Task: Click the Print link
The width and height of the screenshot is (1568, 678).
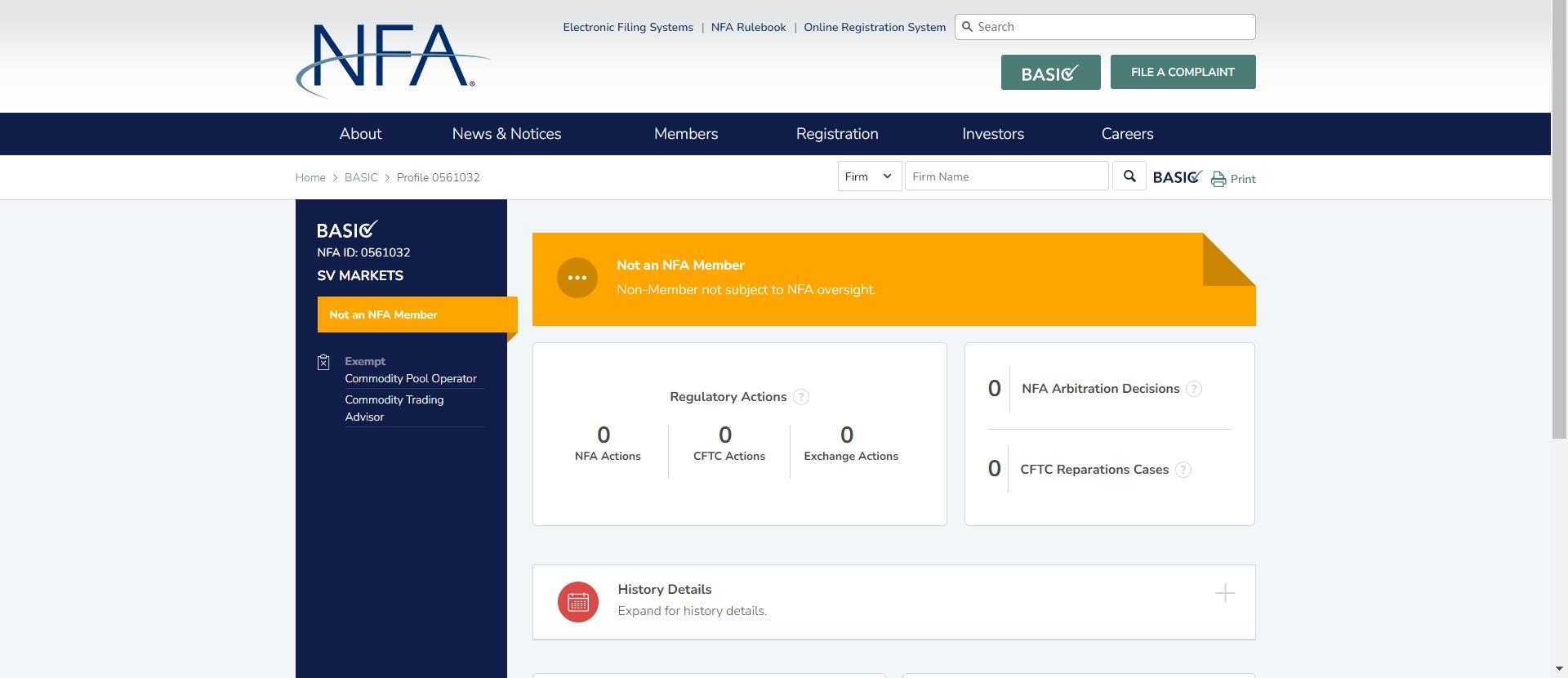Action: pos(1243,179)
